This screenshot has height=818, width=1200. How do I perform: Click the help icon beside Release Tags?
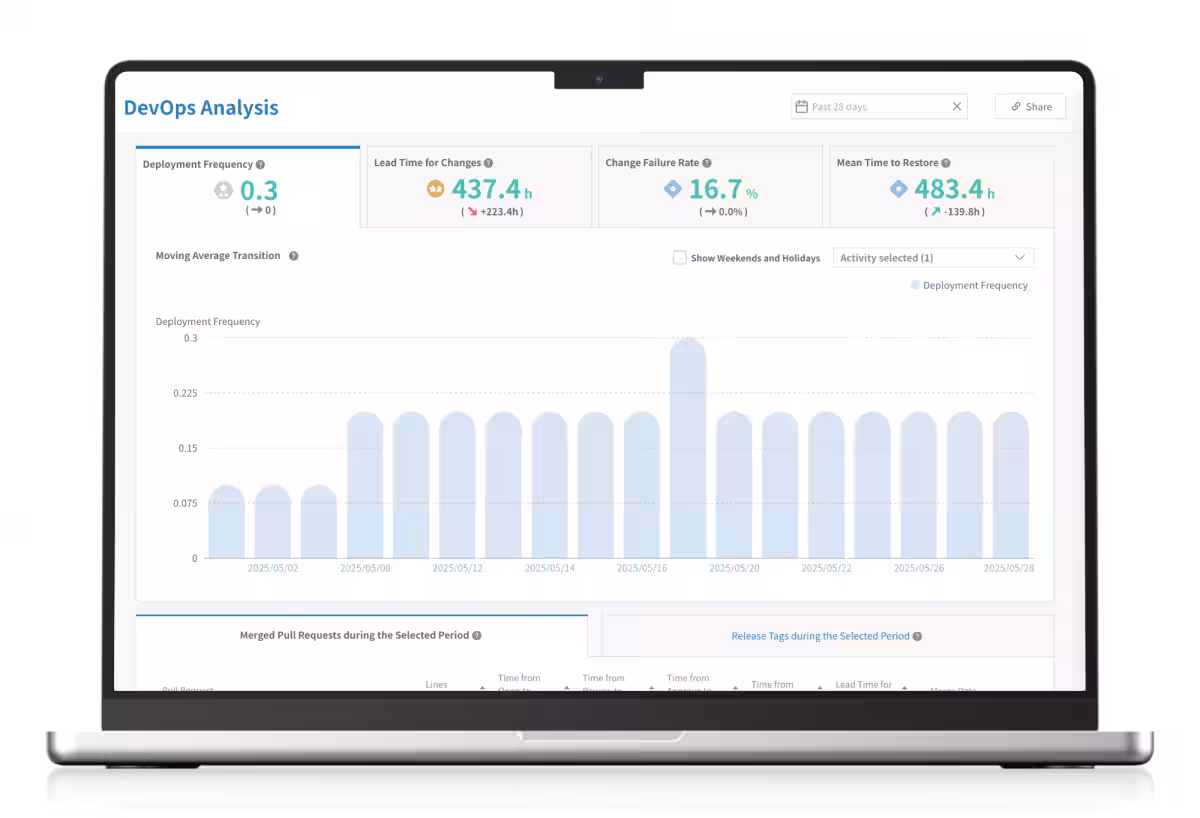(x=917, y=636)
